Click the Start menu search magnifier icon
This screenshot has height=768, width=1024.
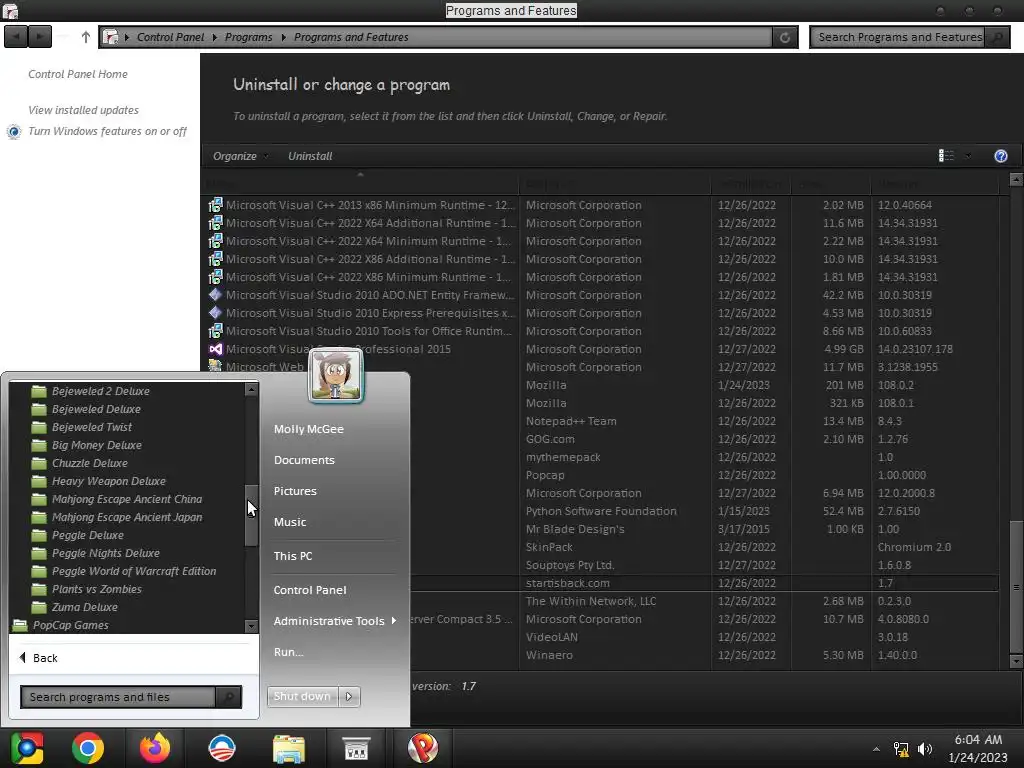click(228, 697)
